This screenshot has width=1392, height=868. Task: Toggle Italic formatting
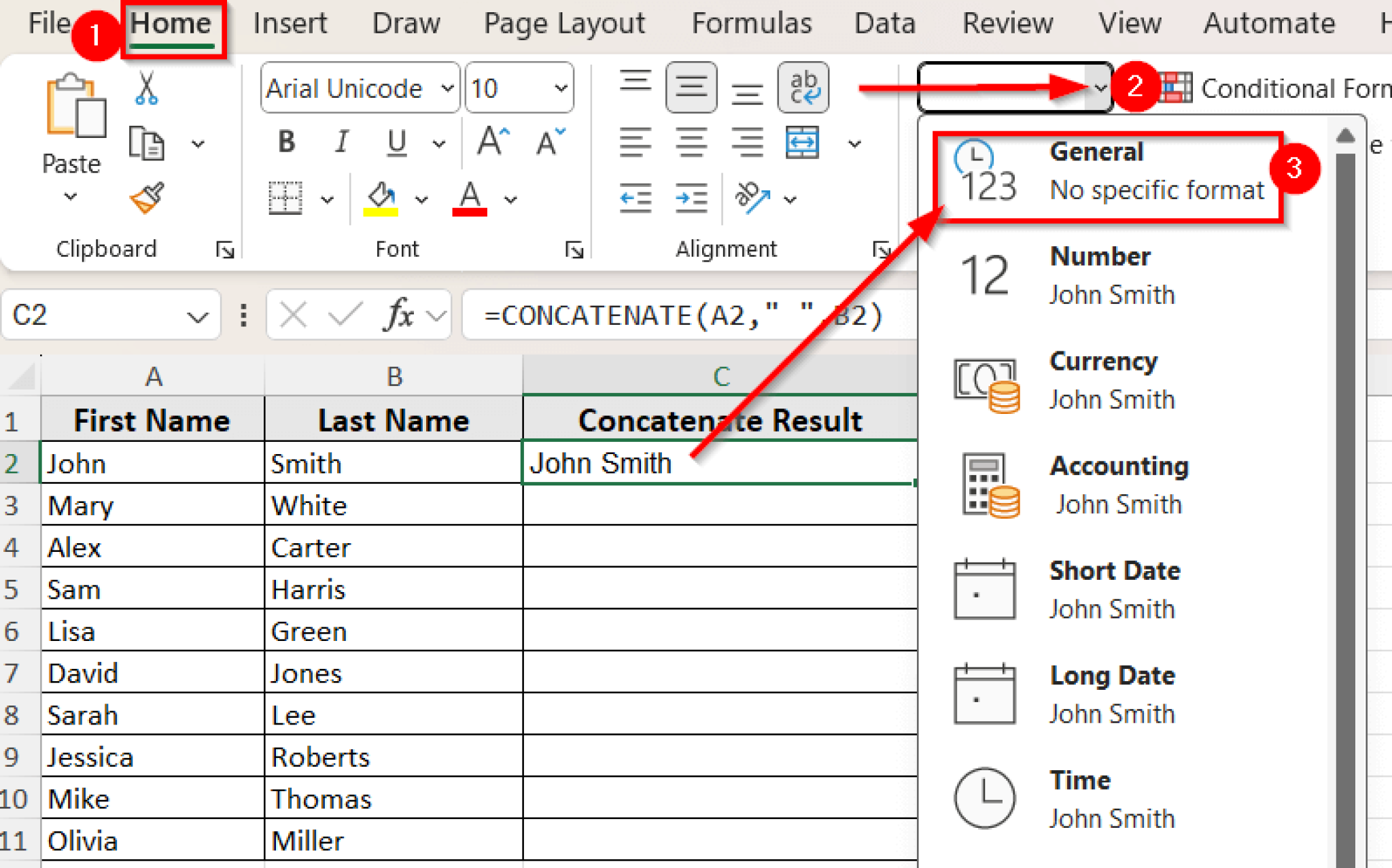coord(342,142)
